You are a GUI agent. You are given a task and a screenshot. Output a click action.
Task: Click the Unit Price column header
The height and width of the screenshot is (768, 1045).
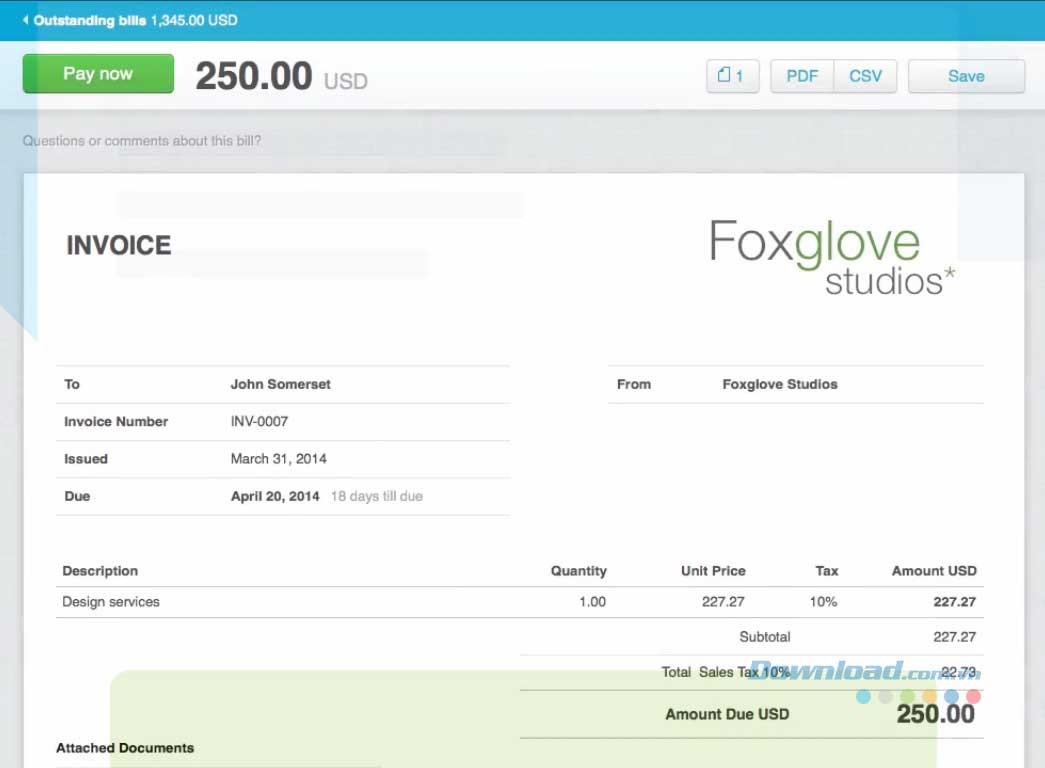713,571
